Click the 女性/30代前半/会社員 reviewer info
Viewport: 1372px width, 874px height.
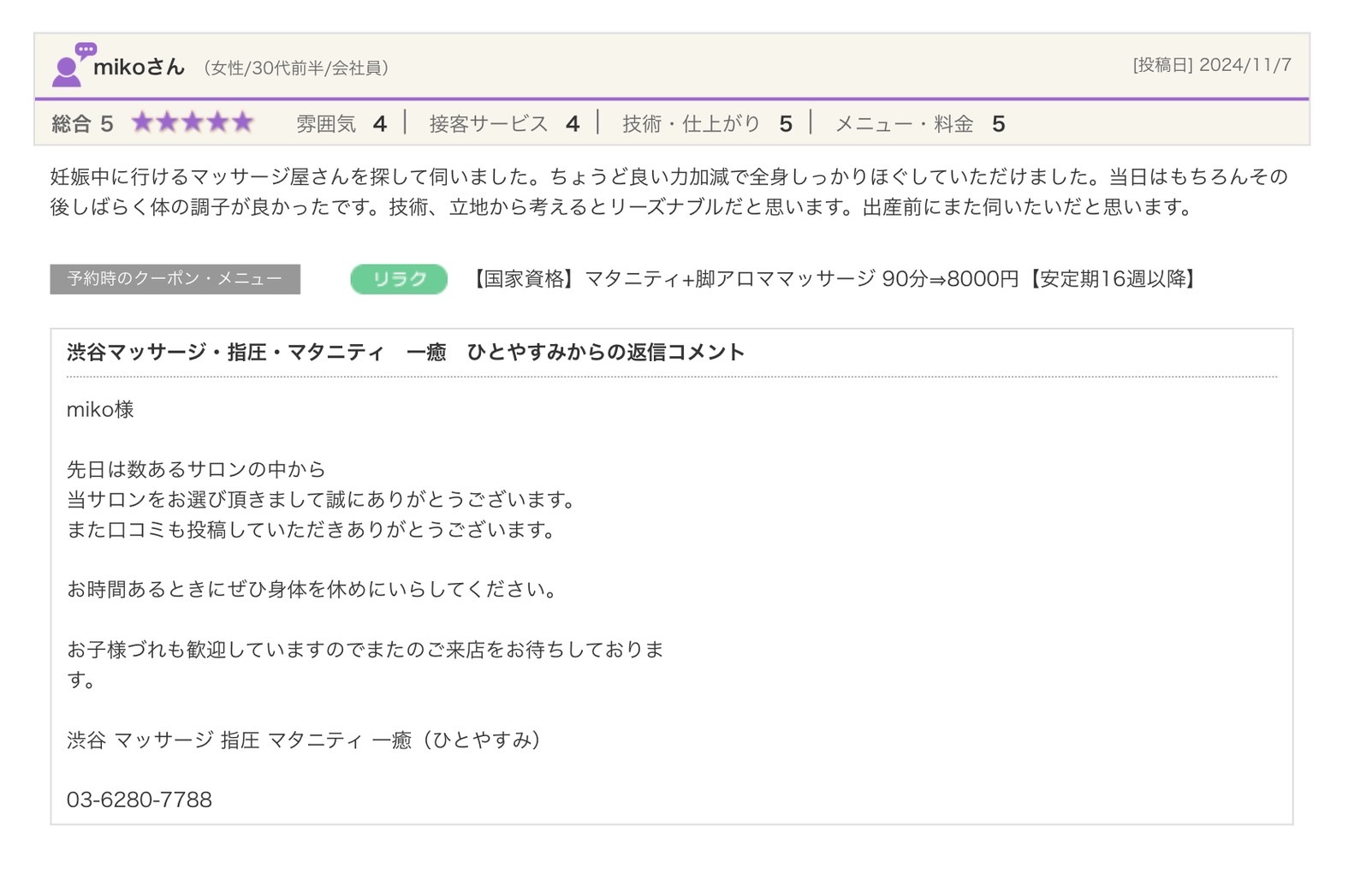(x=296, y=68)
